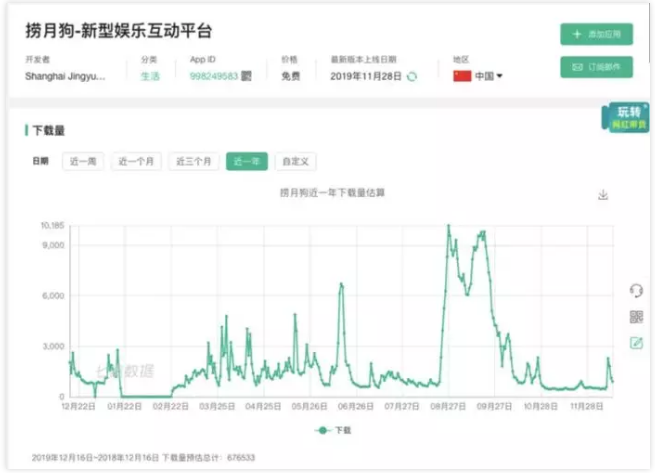Viewport: 655px width, 473px height.
Task: Open the 自定义 custom date range
Action: (296, 161)
